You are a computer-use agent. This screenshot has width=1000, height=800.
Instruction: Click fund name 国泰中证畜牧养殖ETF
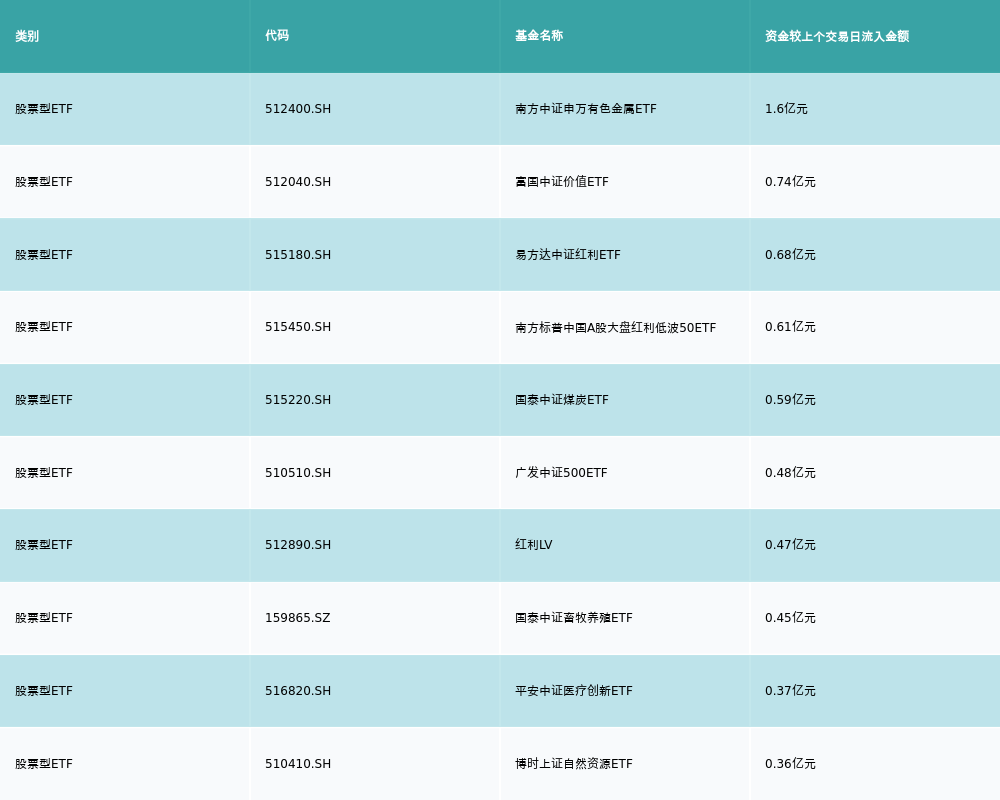click(574, 618)
